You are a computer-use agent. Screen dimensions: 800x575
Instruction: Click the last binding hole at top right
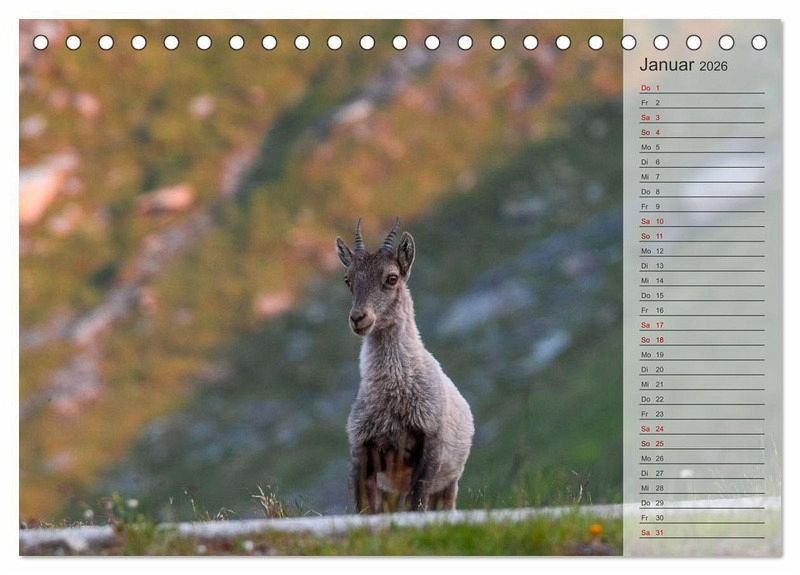pos(759,42)
